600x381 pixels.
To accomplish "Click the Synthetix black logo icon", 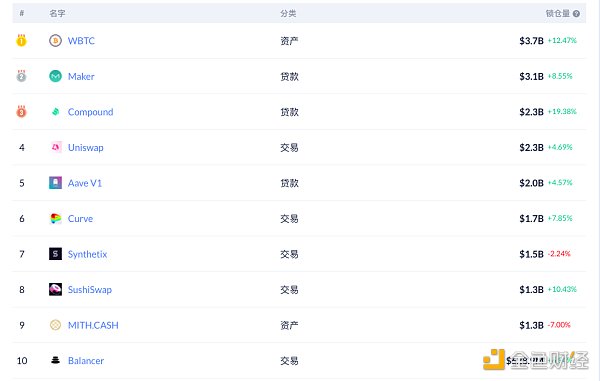I will click(x=55, y=254).
